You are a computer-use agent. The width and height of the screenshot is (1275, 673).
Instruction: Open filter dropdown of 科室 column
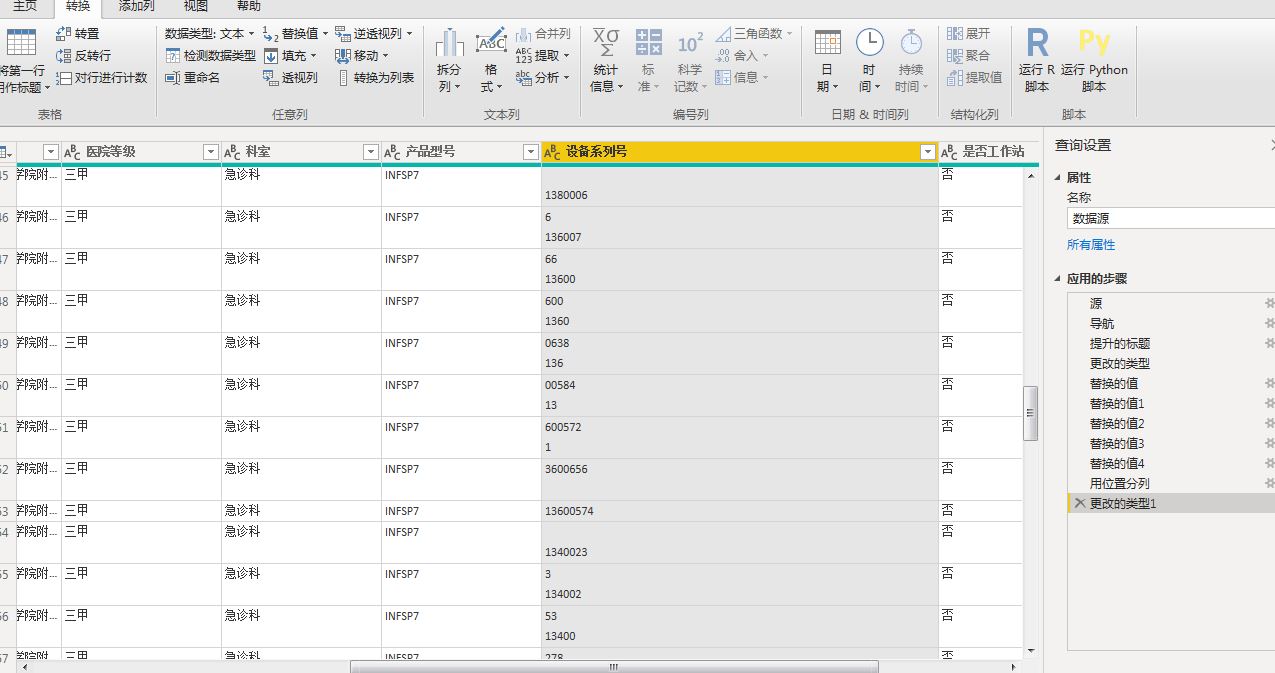[370, 152]
